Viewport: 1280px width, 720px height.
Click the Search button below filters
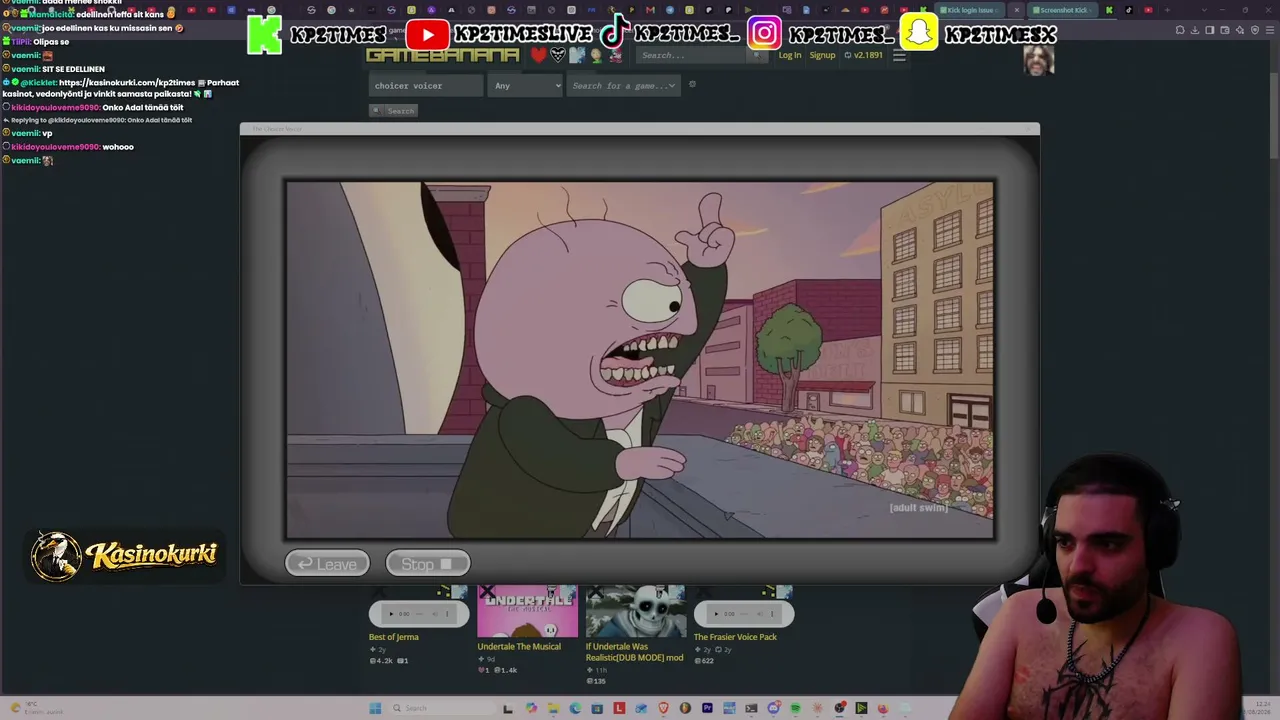click(393, 111)
